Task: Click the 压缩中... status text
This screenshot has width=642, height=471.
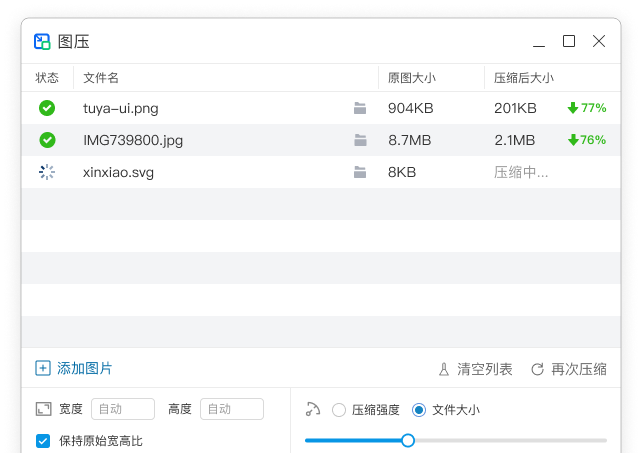Action: (521, 172)
